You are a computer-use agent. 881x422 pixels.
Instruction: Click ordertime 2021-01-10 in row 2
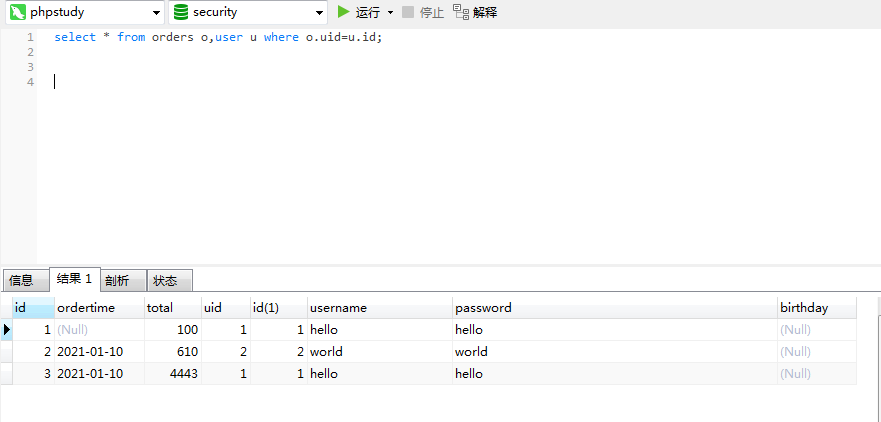(x=99, y=352)
